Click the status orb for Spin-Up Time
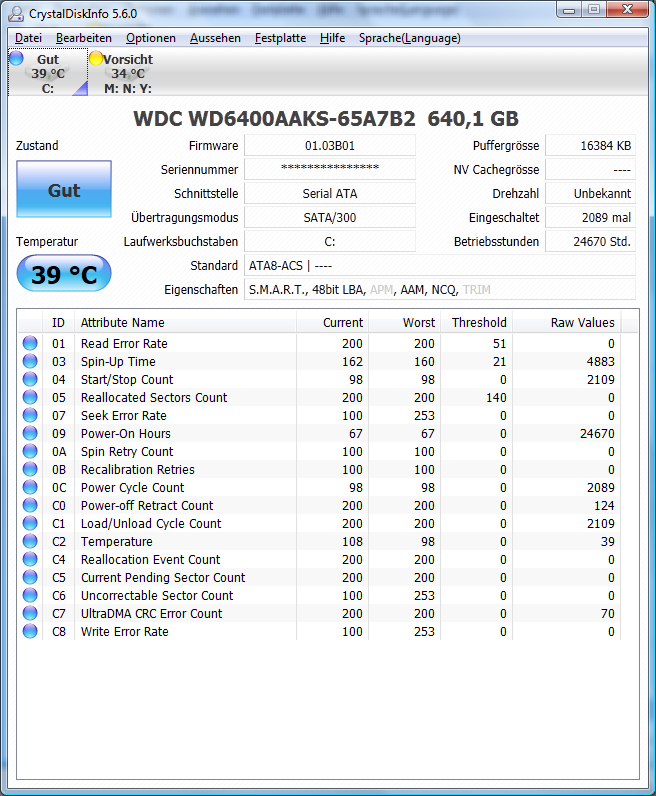This screenshot has width=656, height=796. 30,361
